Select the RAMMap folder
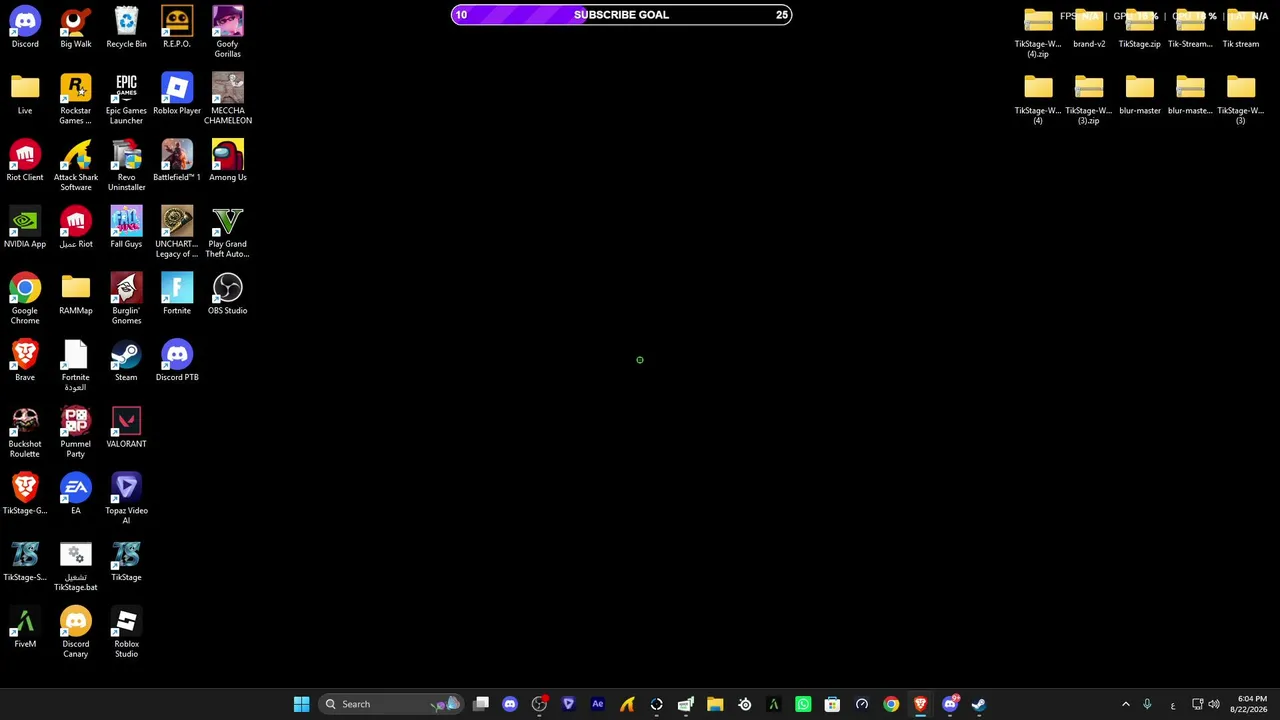 pyautogui.click(x=76, y=294)
